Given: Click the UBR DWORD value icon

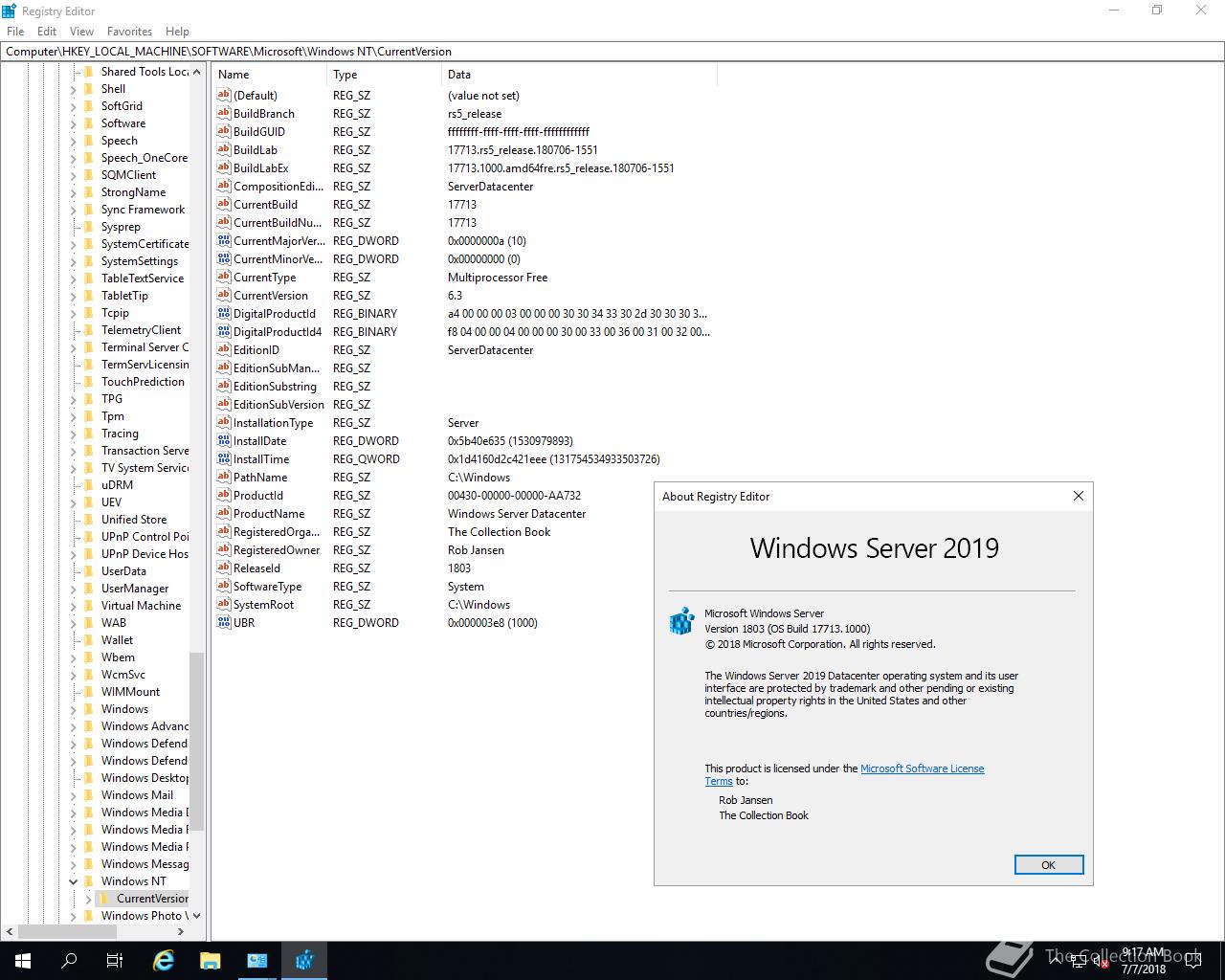Looking at the screenshot, I should (224, 622).
